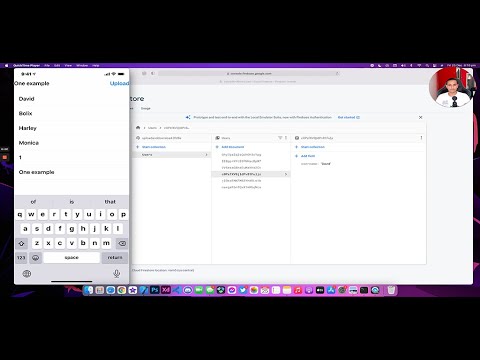Open the Help menu
480x360 pixels.
pyautogui.click(x=96, y=65)
